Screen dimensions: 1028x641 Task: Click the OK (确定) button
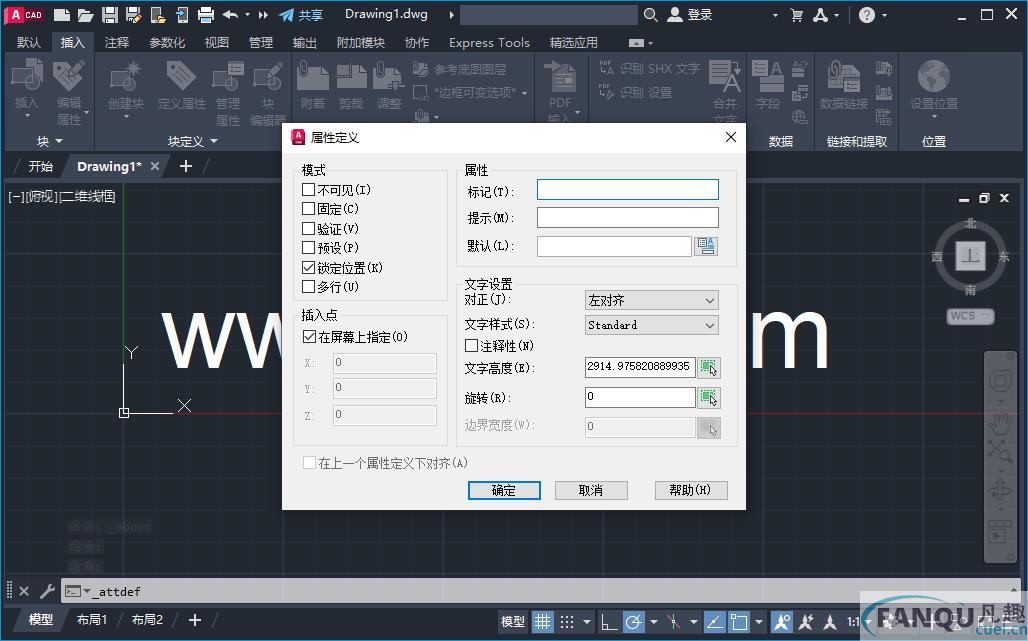pyautogui.click(x=504, y=490)
